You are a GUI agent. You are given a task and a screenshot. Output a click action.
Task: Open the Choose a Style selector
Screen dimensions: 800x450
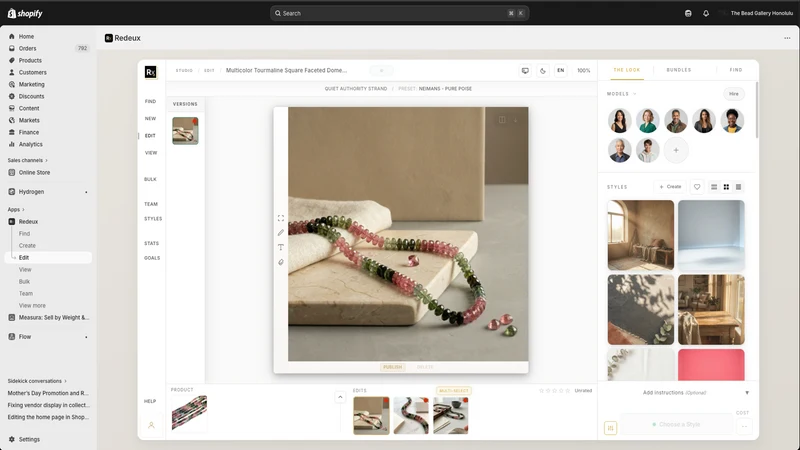coord(677,424)
